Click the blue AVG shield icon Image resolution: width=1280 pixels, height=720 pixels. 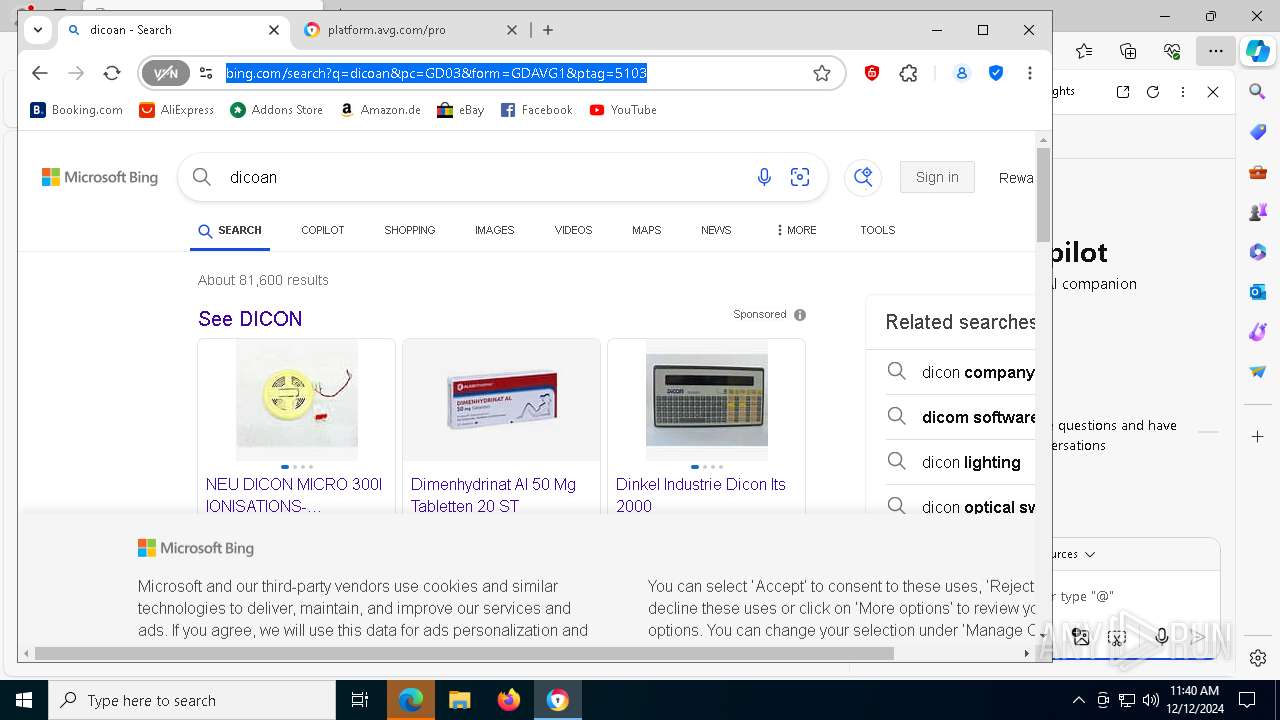click(x=996, y=73)
